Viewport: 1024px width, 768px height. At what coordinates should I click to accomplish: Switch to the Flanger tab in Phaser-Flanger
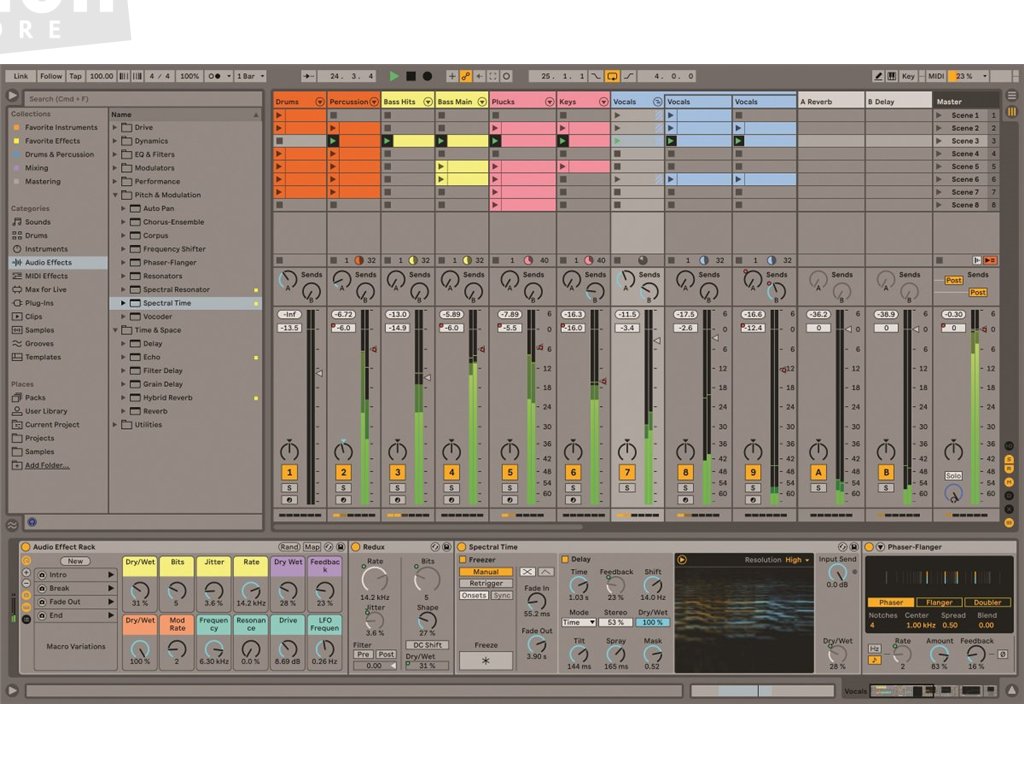pos(939,603)
